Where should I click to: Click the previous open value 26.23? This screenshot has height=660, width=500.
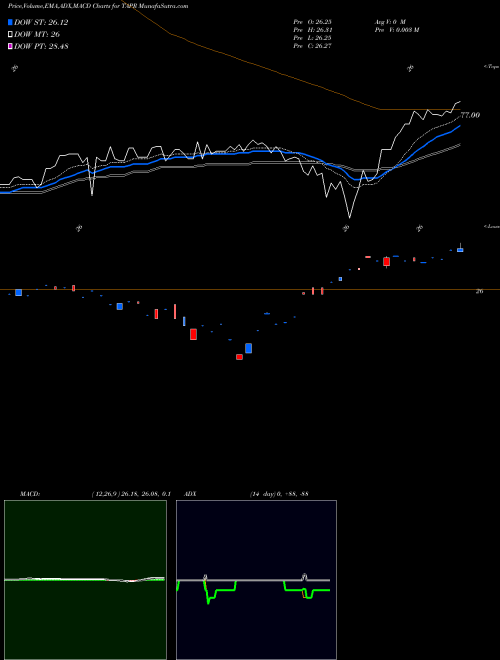[312, 21]
